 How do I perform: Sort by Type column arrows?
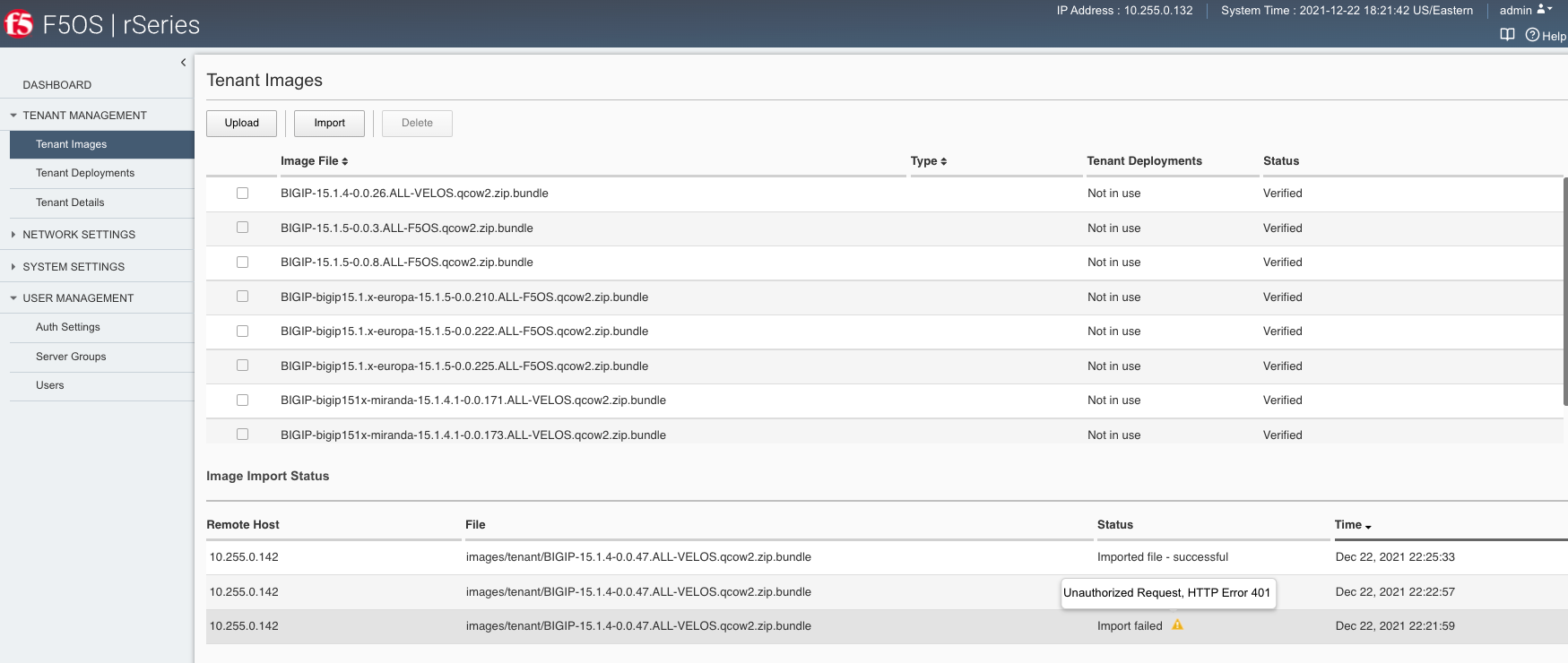click(944, 161)
